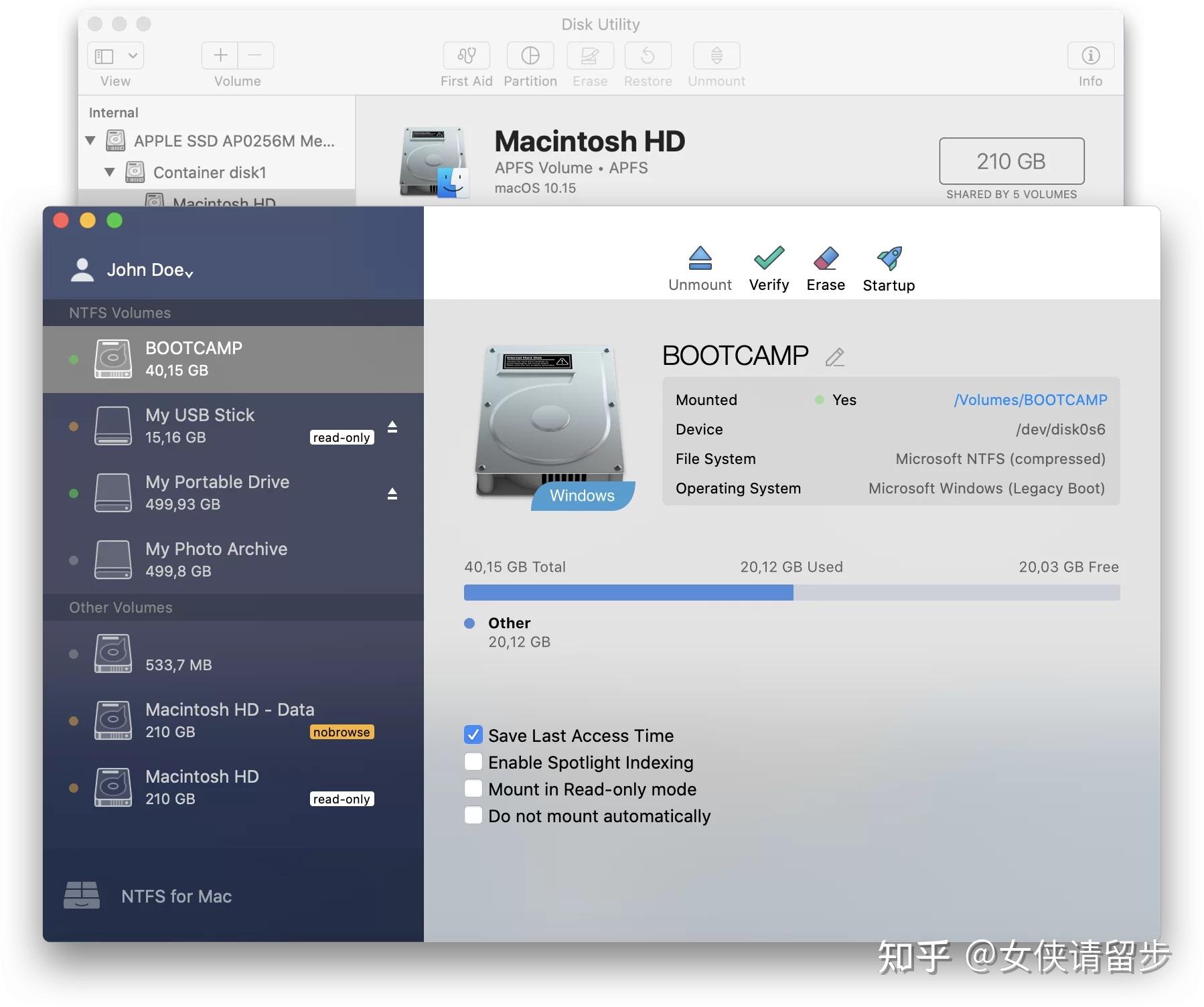Open /Volumes/BOOTCAMP mount point link
The width and height of the screenshot is (1204, 1007).
(1031, 400)
